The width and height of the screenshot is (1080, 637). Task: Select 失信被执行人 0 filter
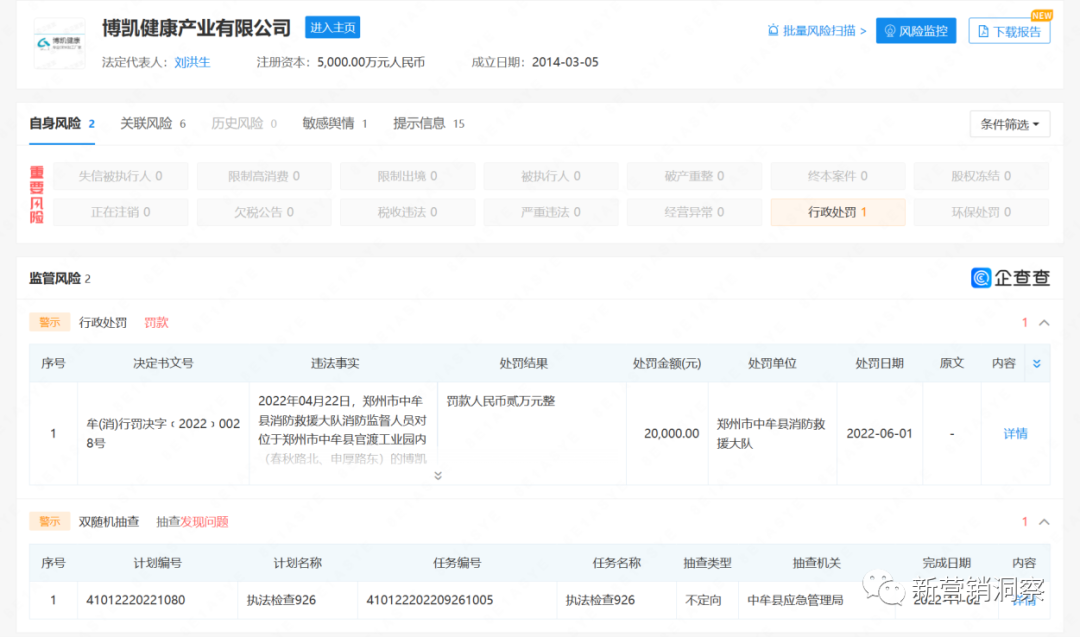121,176
